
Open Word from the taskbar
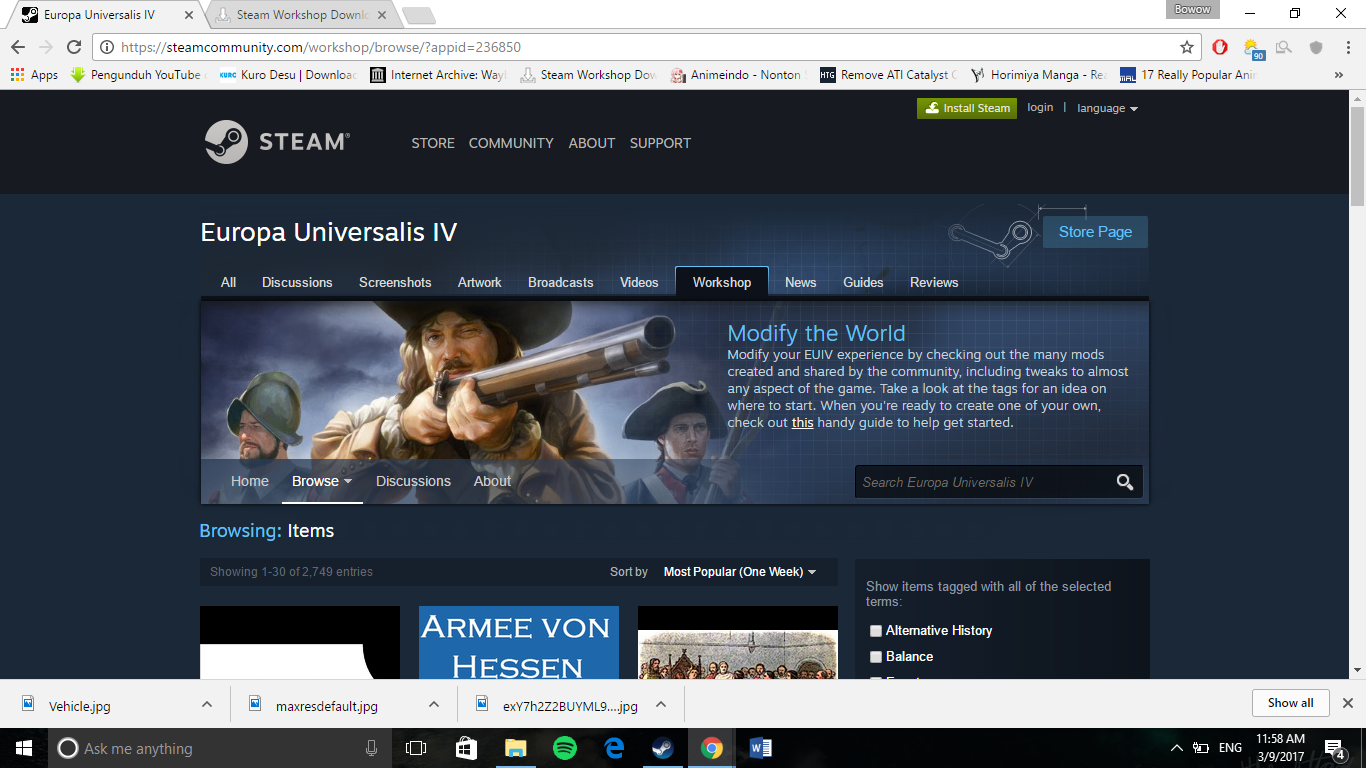[760, 748]
